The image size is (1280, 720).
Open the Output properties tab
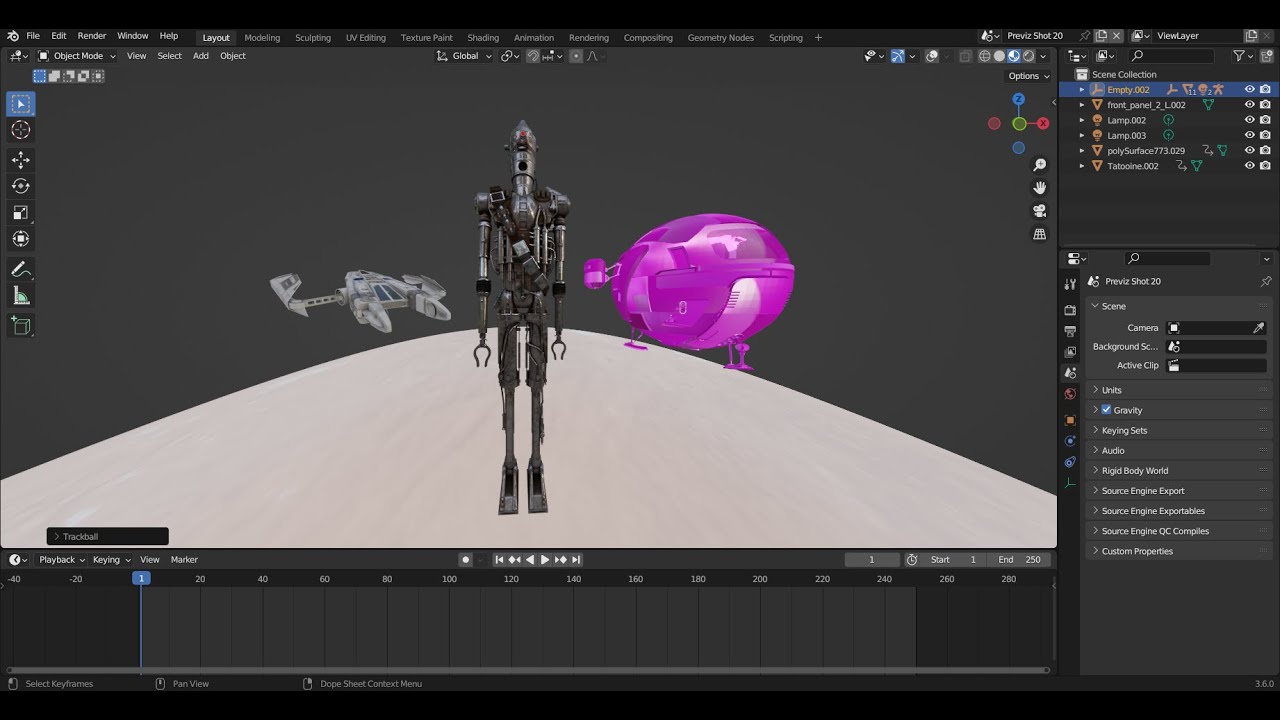[1070, 331]
